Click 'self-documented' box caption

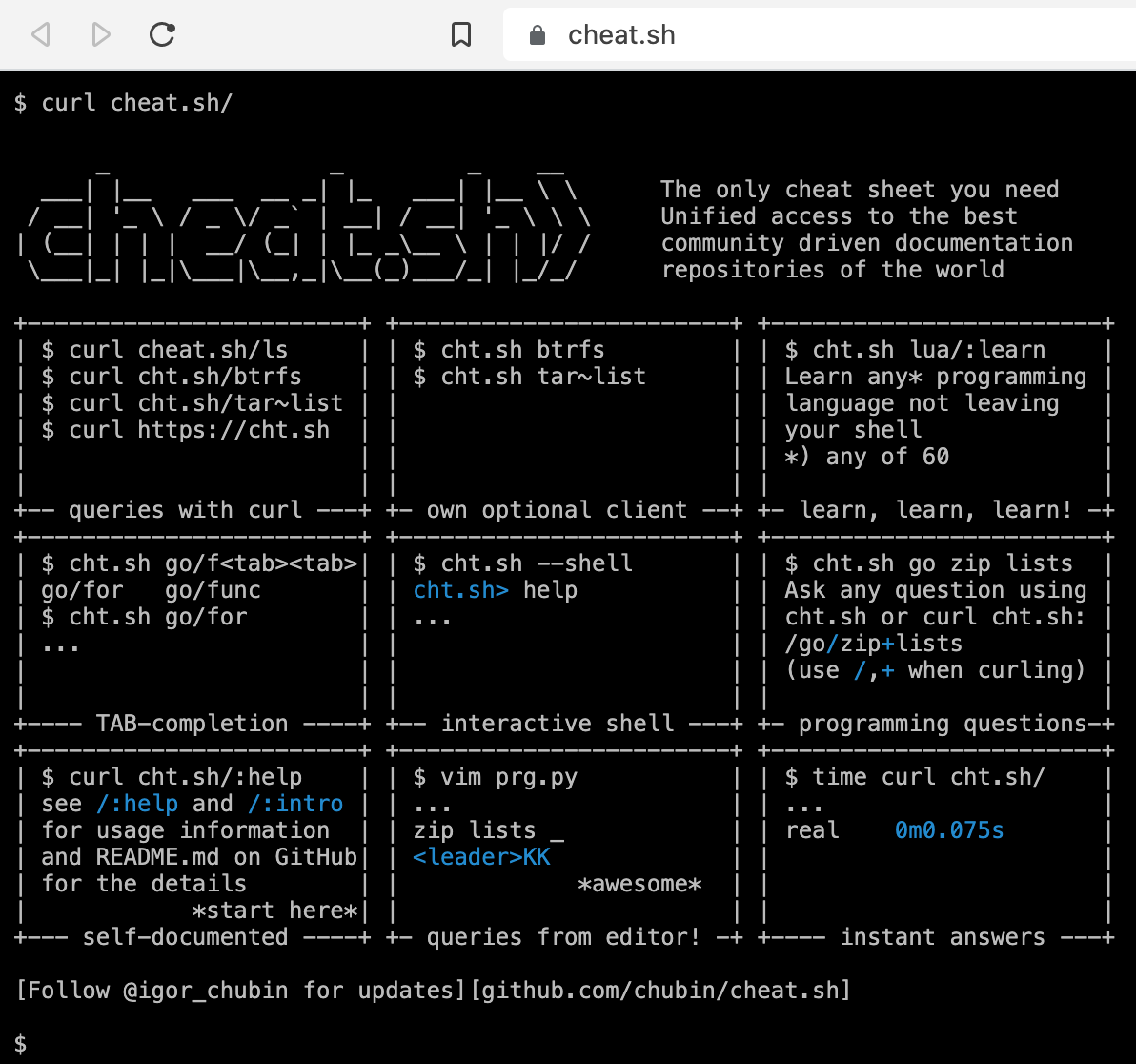[x=186, y=937]
